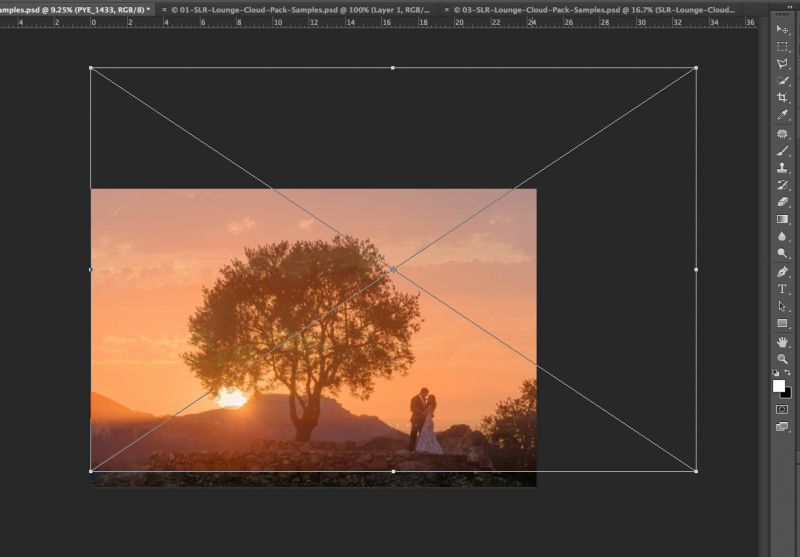Click the top-left transform corner handle

[x=91, y=68]
